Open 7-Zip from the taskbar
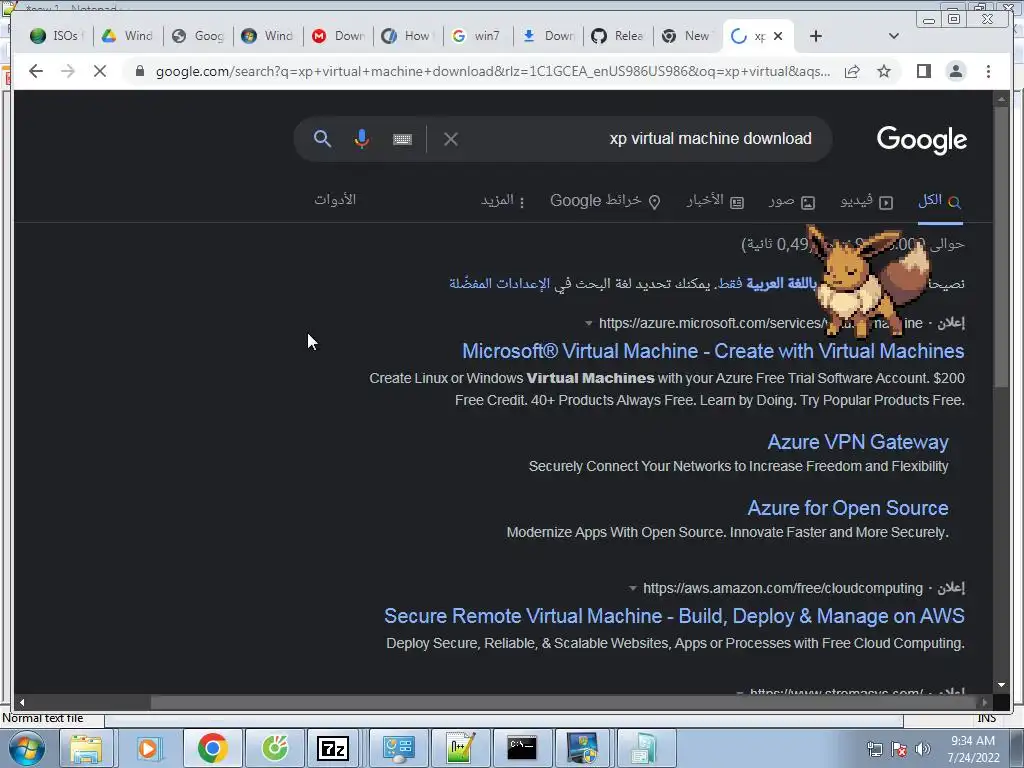Screen dimensions: 1024x768 pyautogui.click(x=333, y=748)
